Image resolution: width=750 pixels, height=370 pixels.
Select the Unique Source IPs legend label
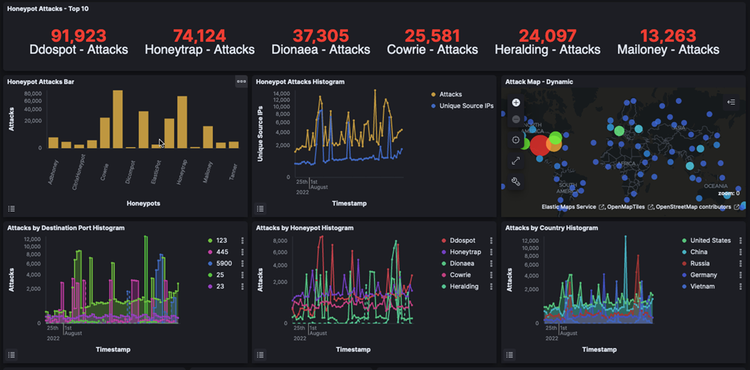(466, 106)
